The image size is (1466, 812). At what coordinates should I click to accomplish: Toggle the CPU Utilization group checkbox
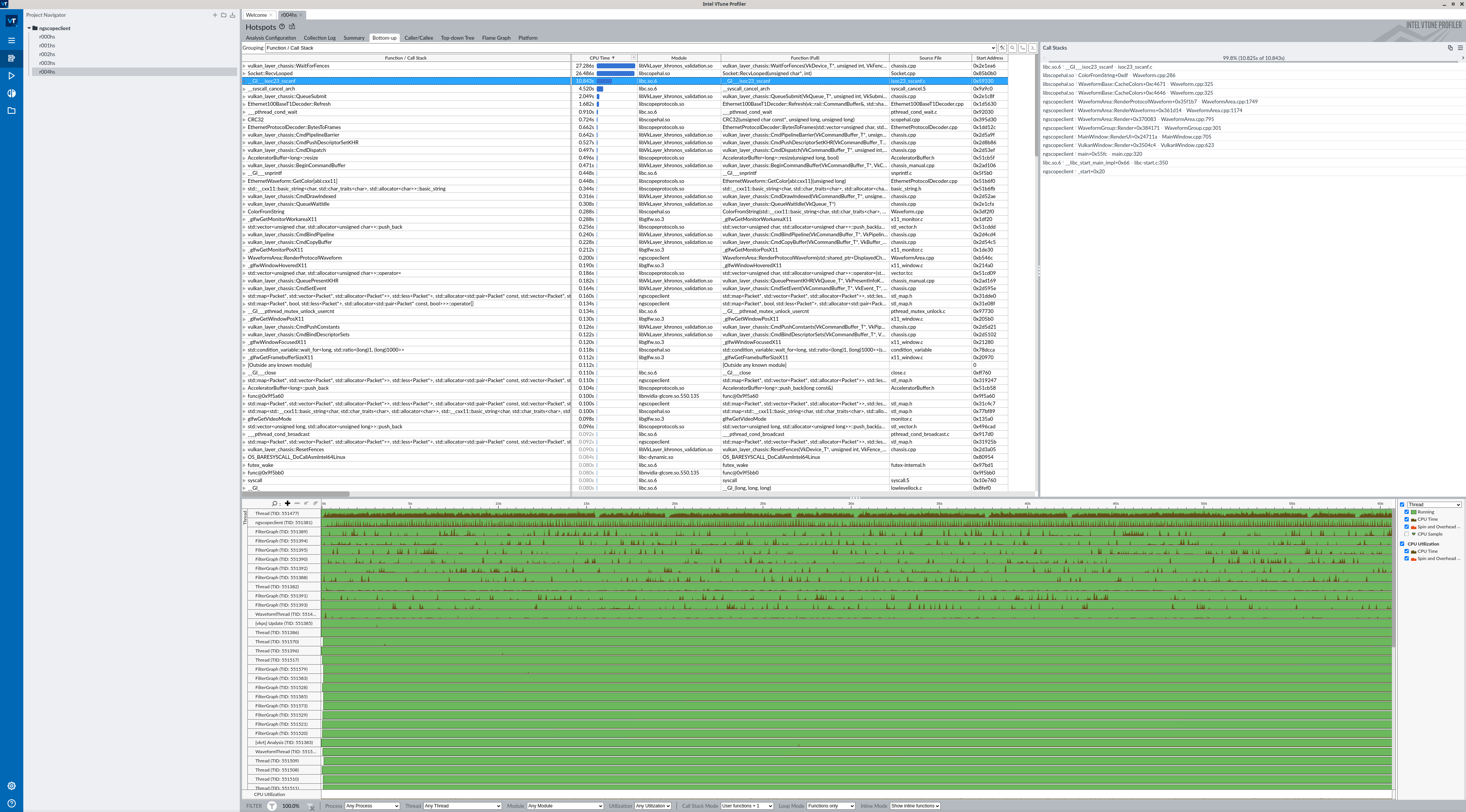tap(1402, 544)
